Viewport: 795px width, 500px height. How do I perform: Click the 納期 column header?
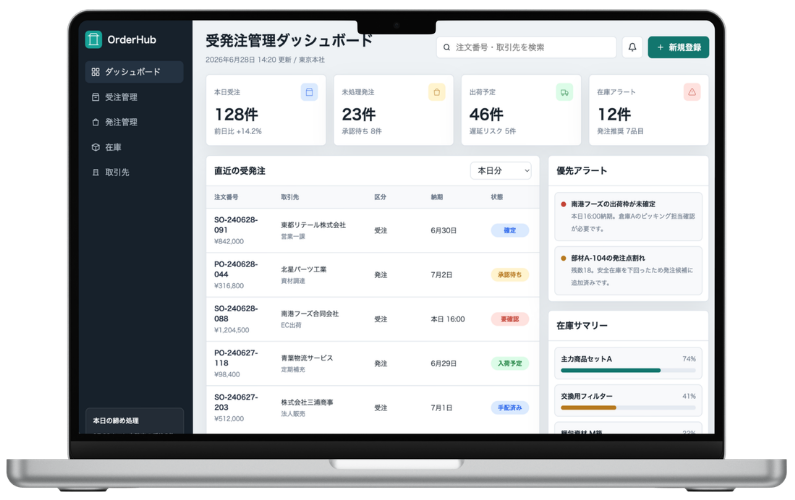point(437,197)
